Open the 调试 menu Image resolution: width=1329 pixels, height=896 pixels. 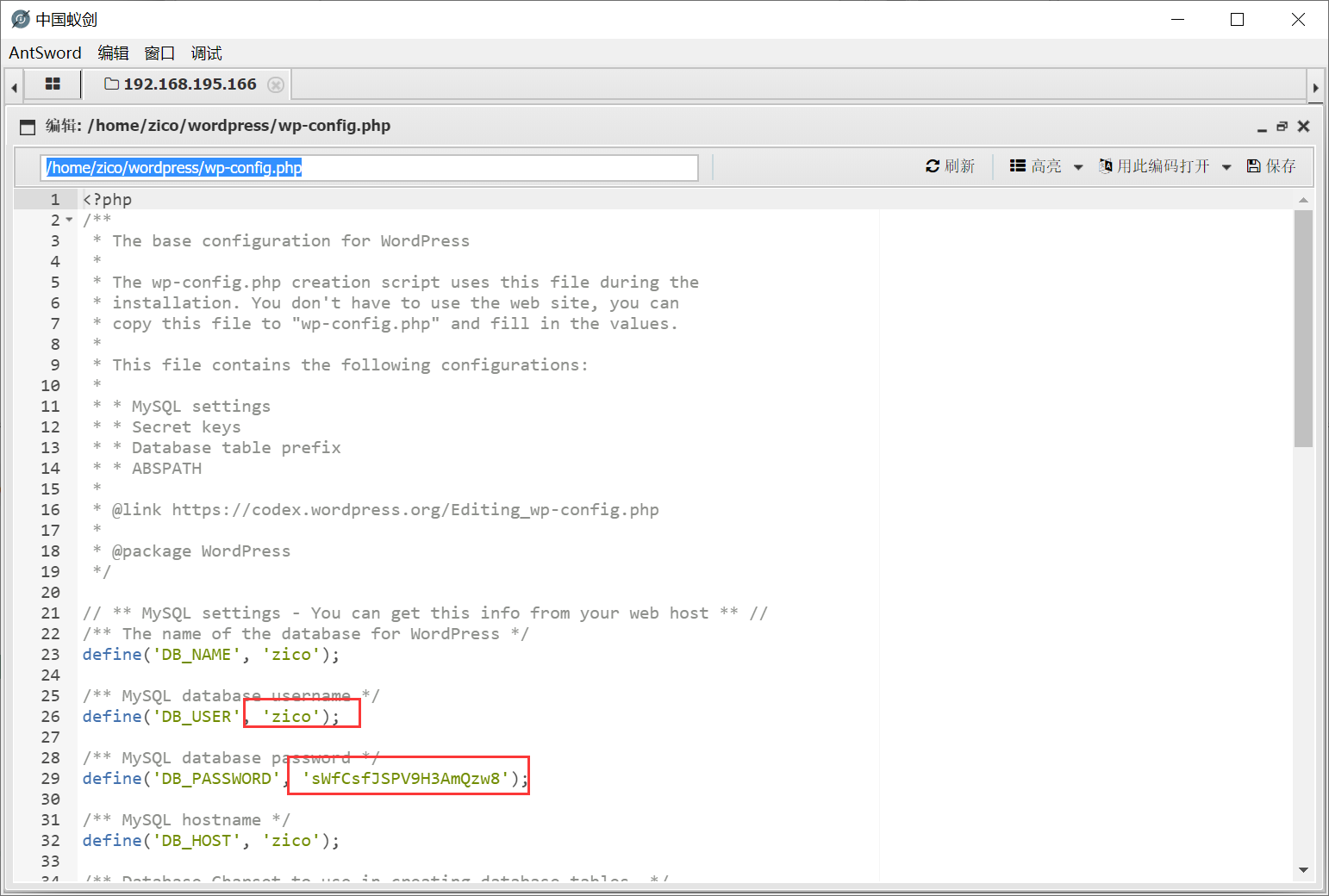pyautogui.click(x=206, y=53)
